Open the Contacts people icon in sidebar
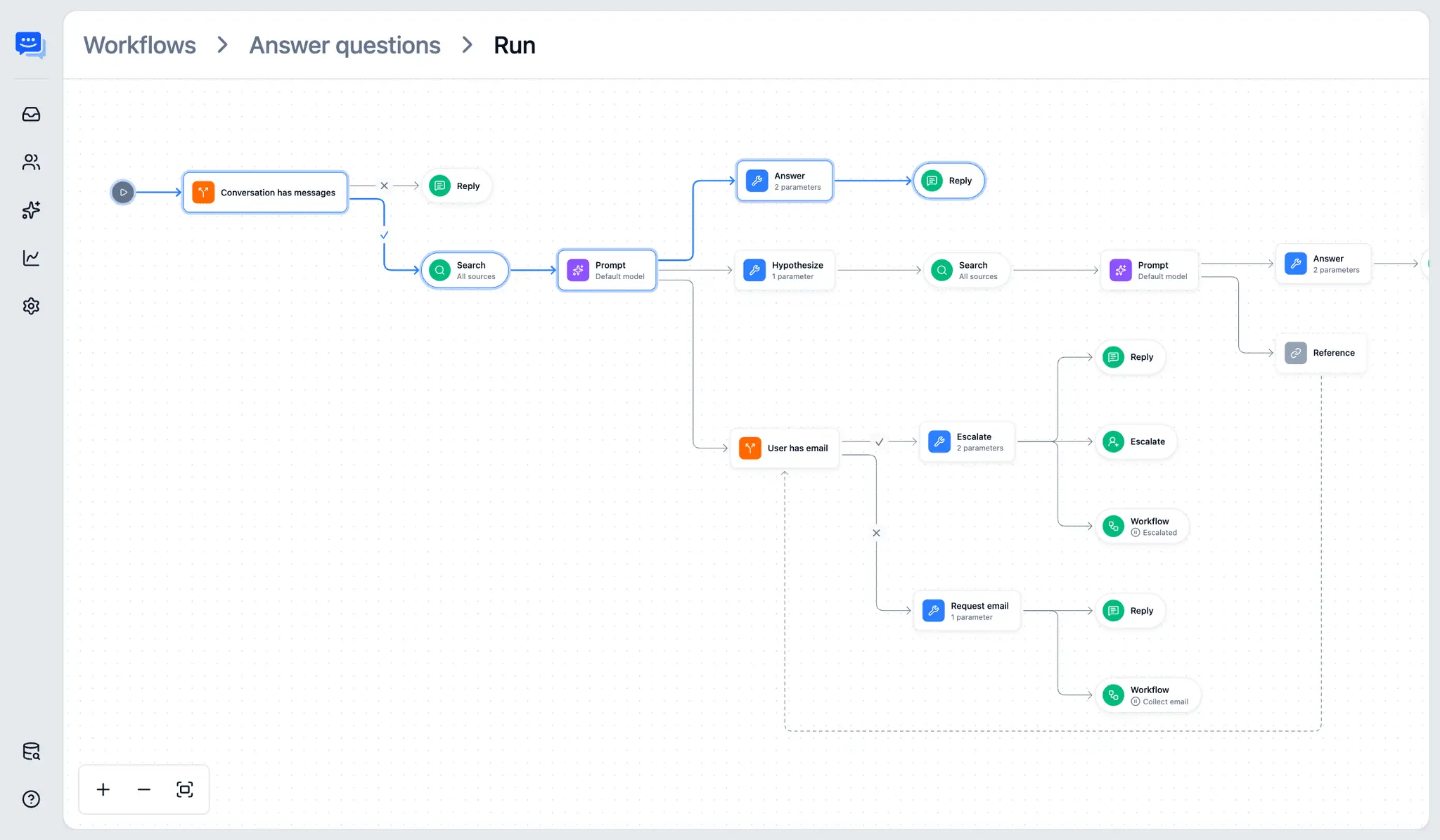Screen dimensions: 1440x840 (x=31, y=162)
